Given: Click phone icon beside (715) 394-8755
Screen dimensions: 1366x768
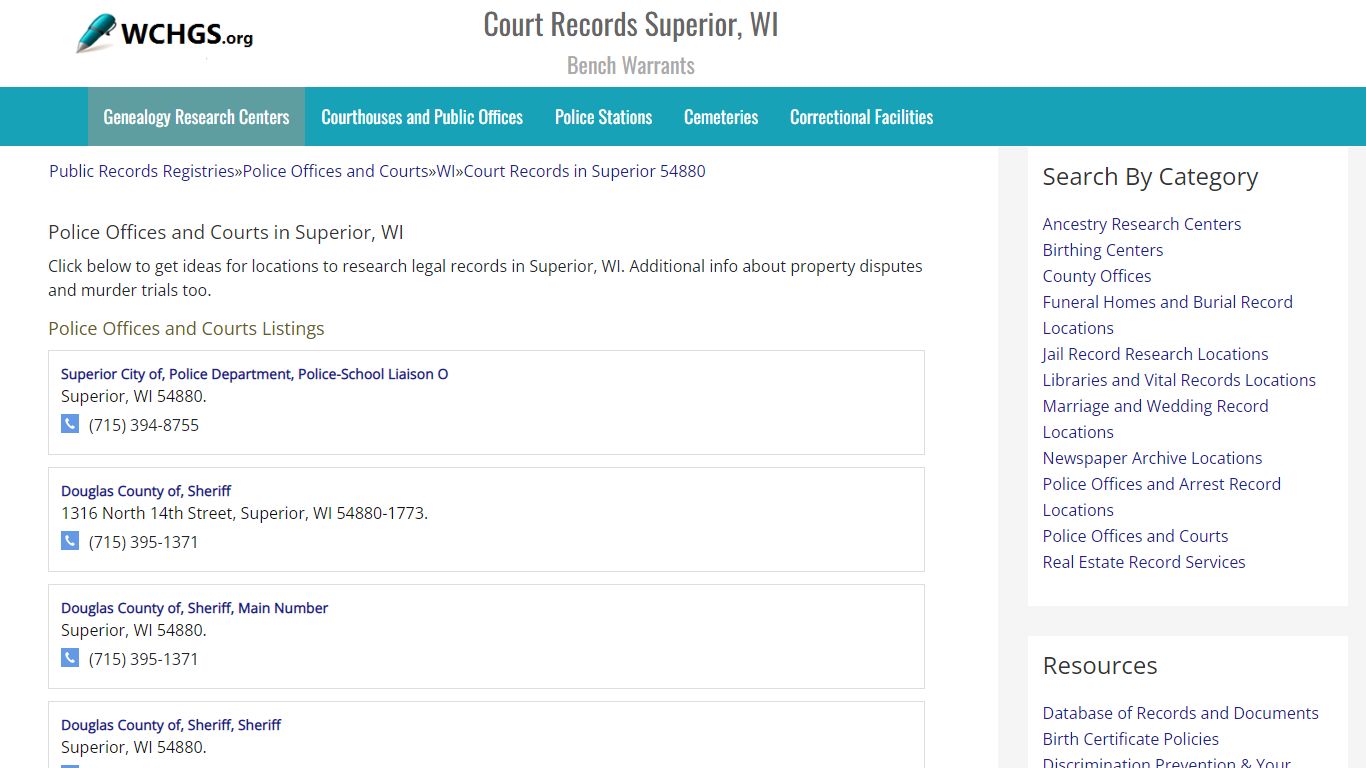Looking at the screenshot, I should coord(70,424).
